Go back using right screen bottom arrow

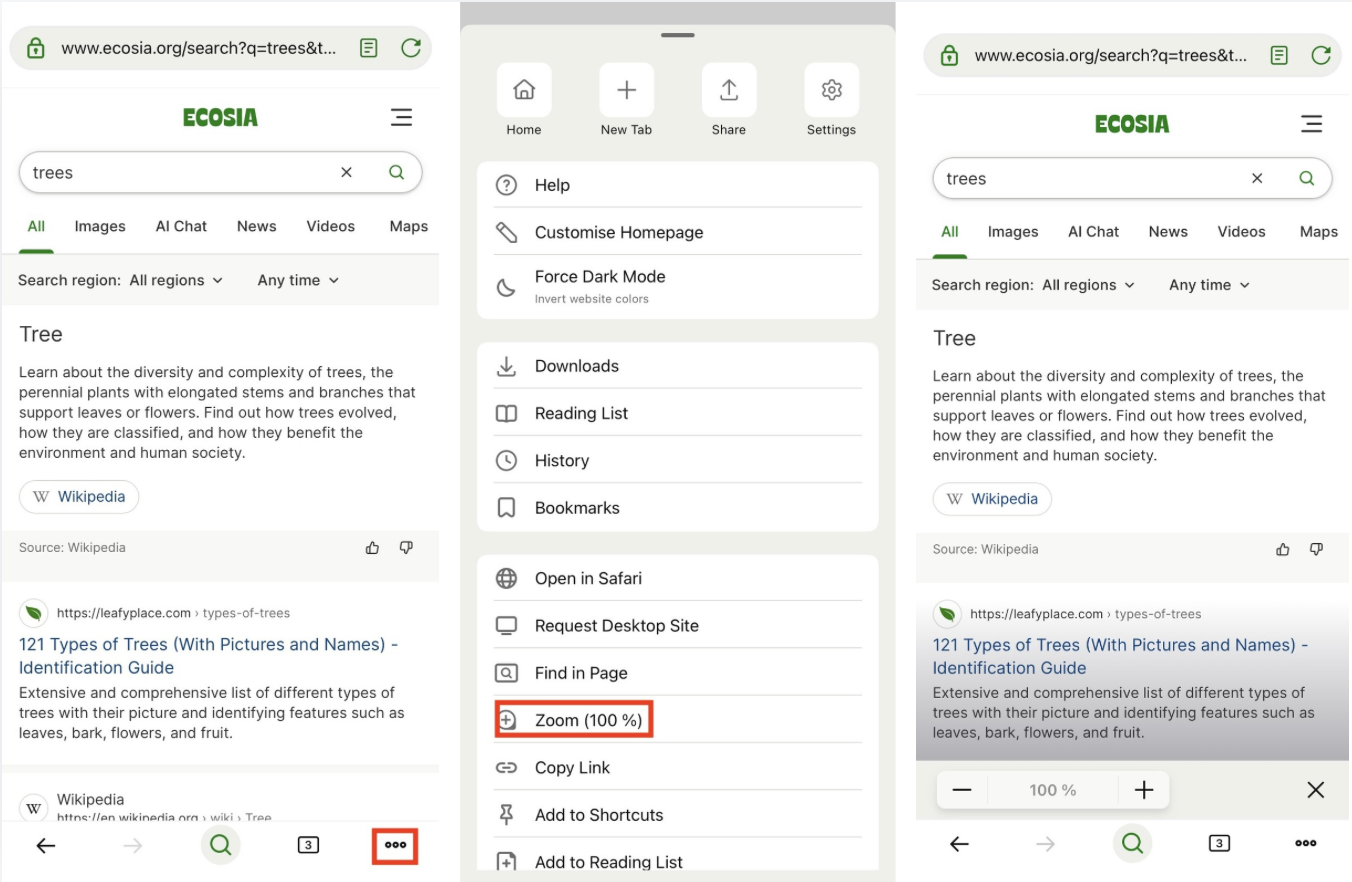959,844
